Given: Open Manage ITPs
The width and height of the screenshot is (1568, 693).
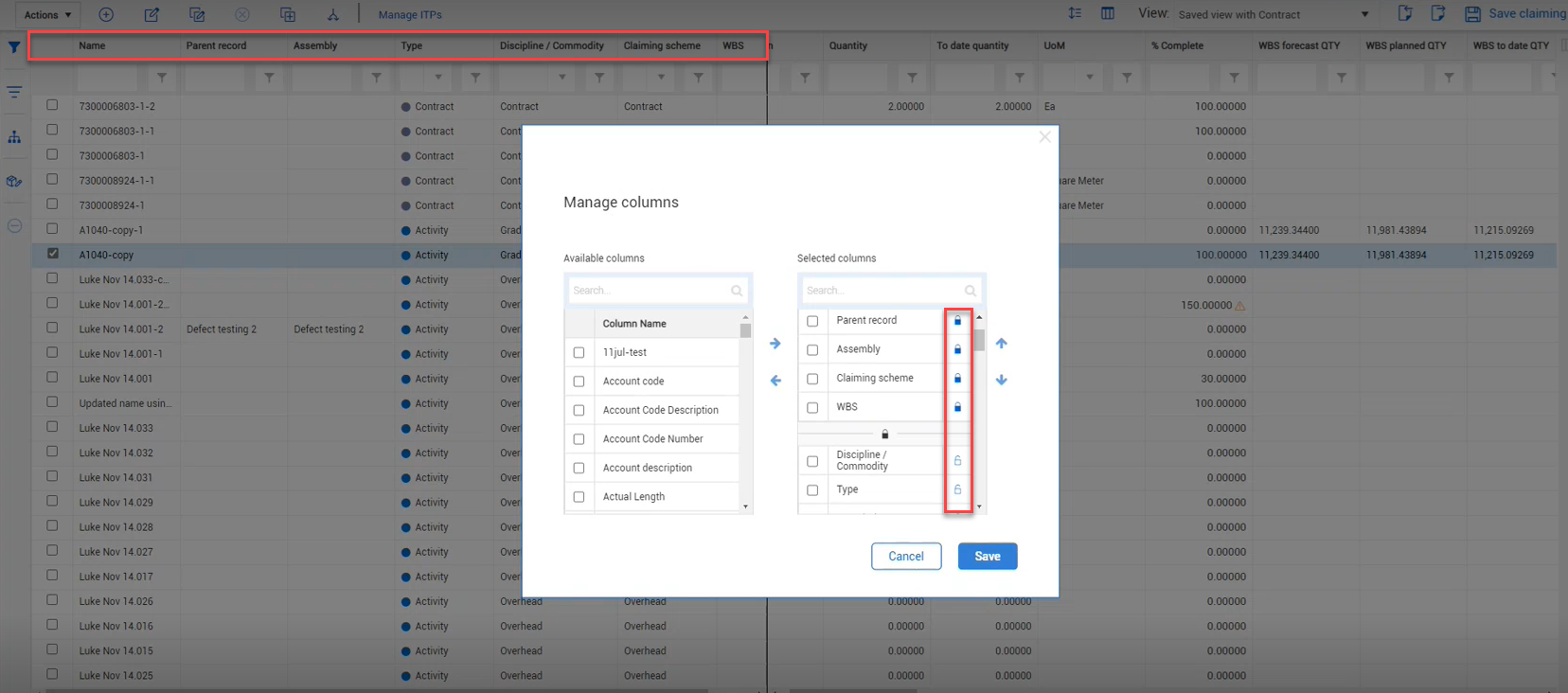Looking at the screenshot, I should point(410,14).
